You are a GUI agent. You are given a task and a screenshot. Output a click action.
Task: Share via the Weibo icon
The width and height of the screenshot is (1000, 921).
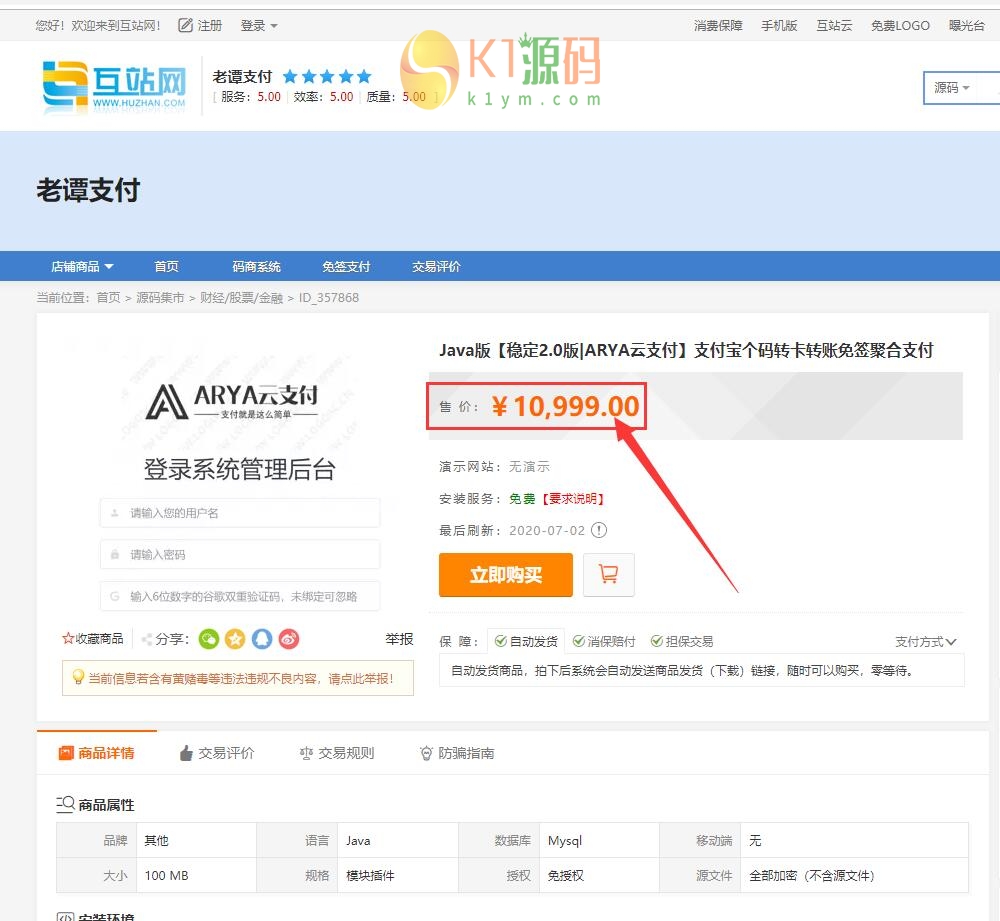coord(288,638)
